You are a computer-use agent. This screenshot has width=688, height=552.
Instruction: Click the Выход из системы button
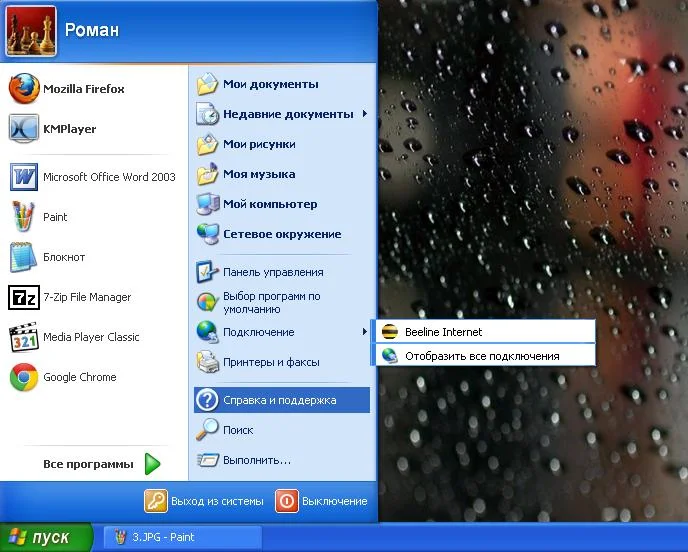pos(204,501)
